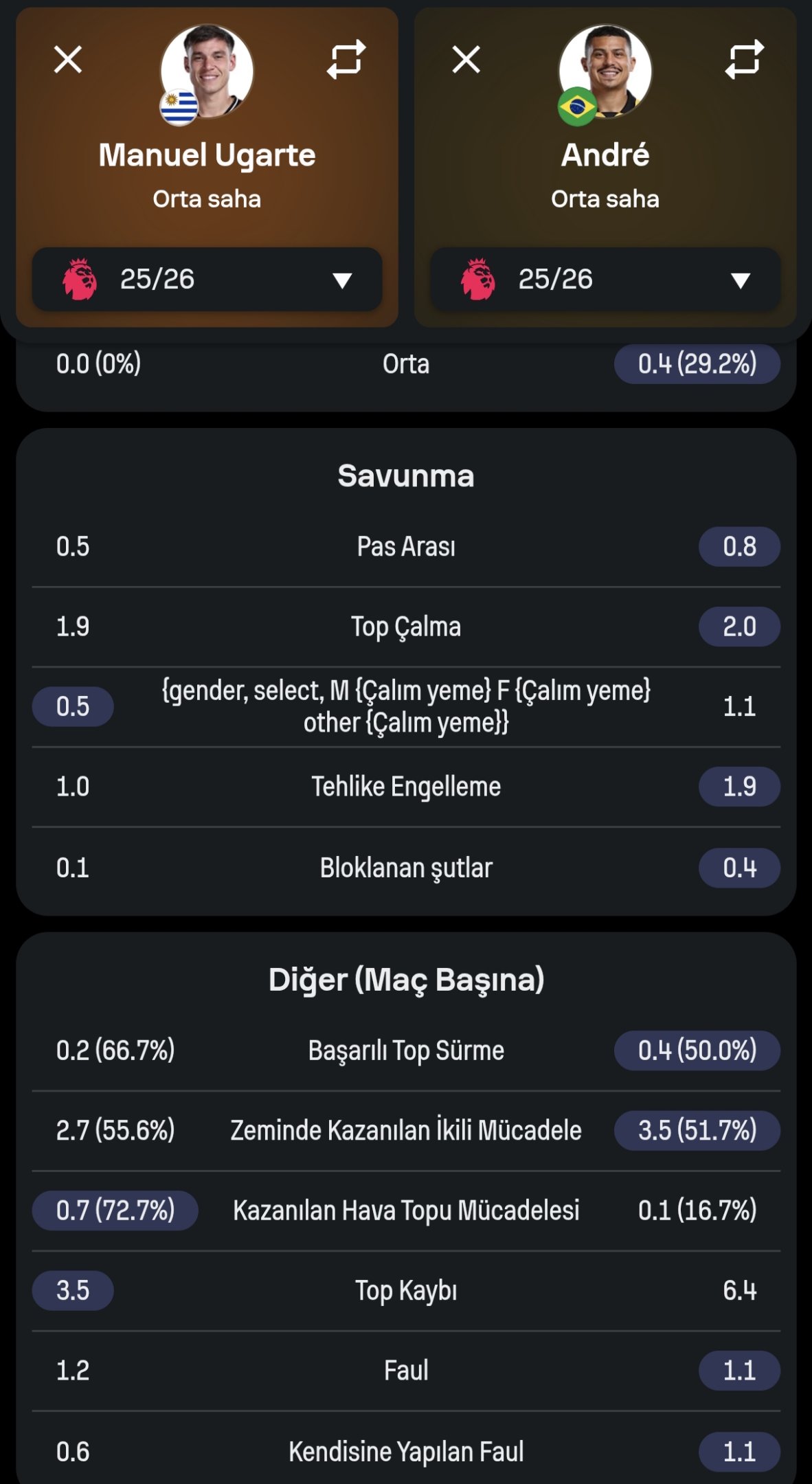Open Ugarte's 25/26 season dropdown

click(341, 280)
